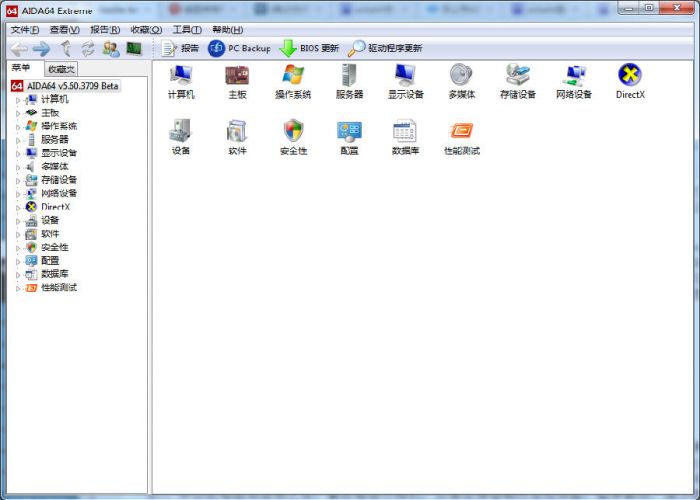Viewport: 700px width, 500px height.
Task: Expand the 计算机 tree node
Action: point(18,100)
